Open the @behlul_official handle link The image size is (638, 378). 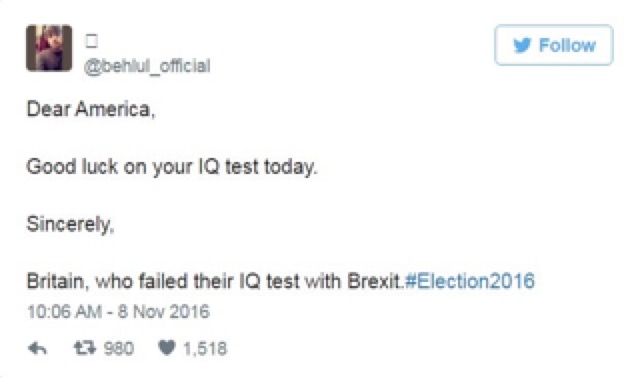tap(147, 66)
